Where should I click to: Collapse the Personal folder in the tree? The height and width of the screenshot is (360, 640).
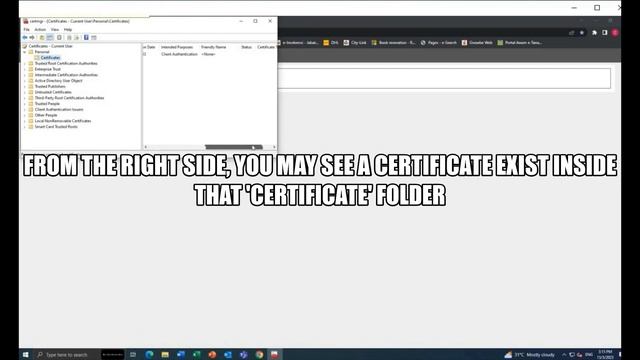tap(25, 52)
